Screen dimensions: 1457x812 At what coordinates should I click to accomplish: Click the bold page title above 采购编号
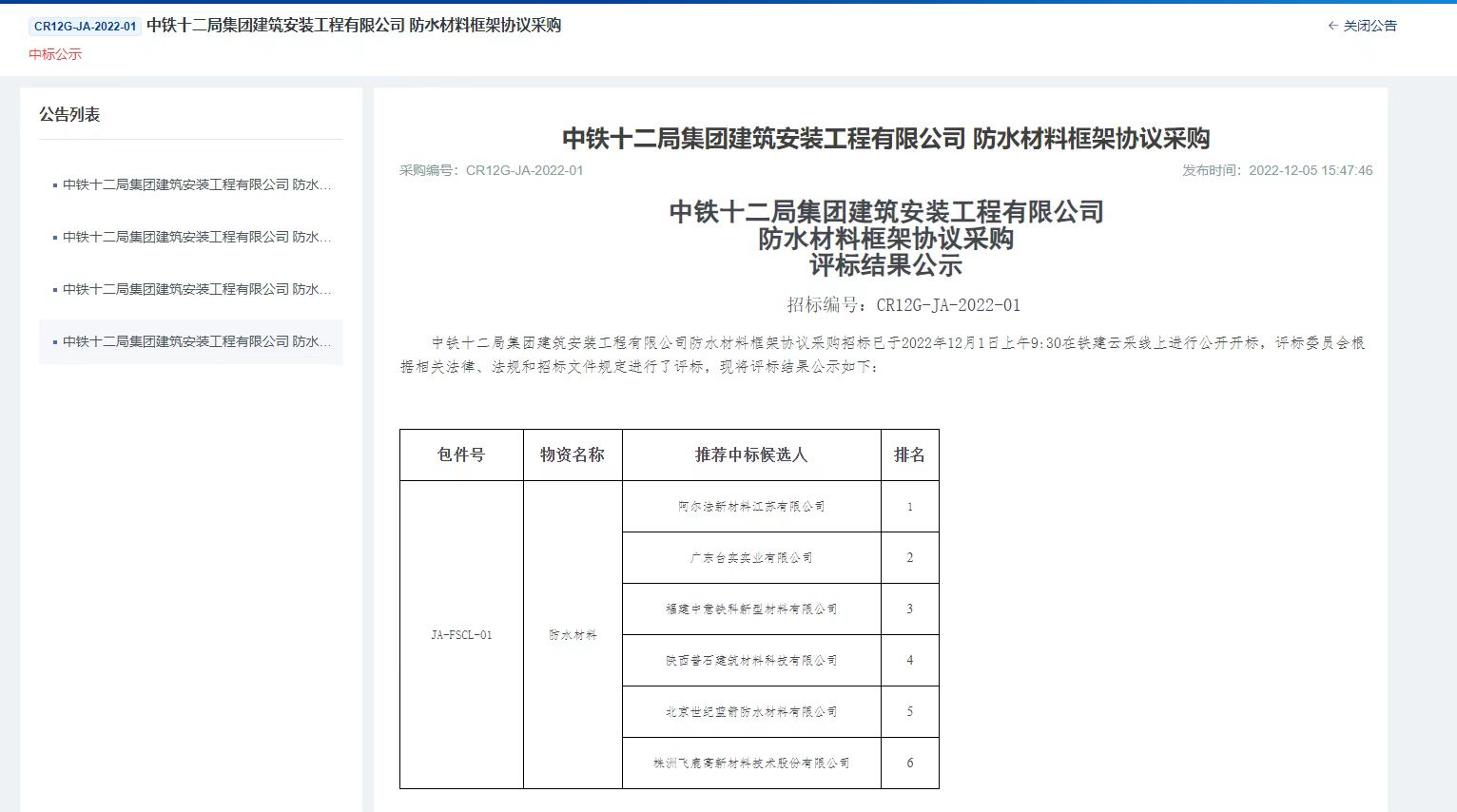pyautogui.click(x=885, y=139)
